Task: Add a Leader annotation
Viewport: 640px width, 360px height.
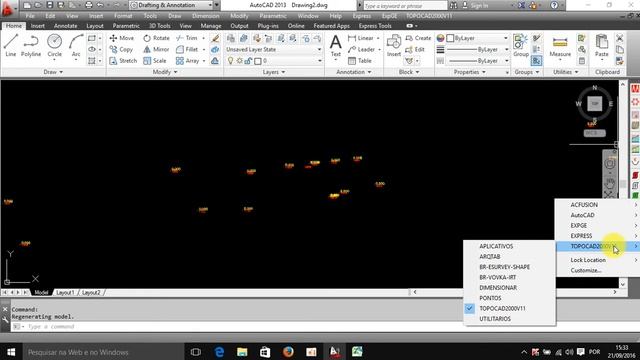Action: (361, 49)
